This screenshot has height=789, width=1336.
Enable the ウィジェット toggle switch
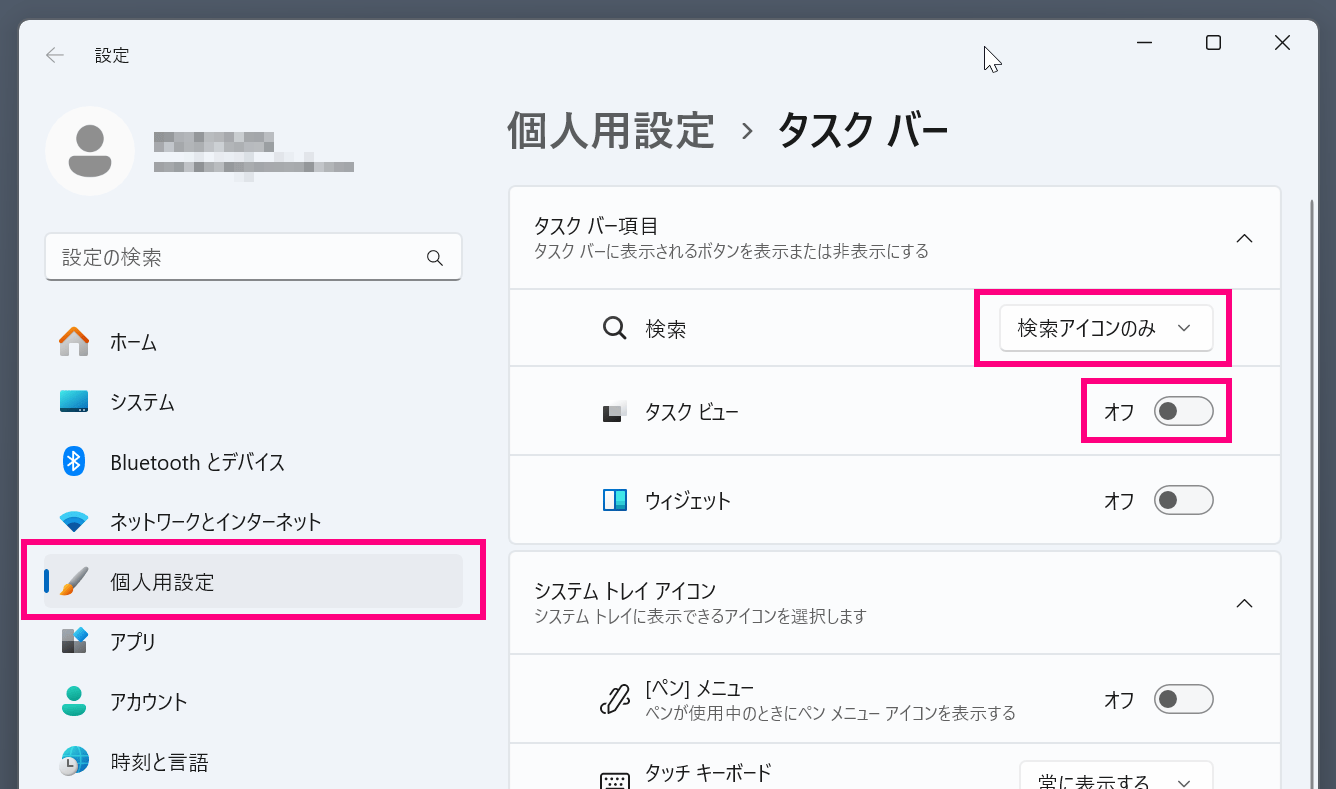coord(1183,500)
